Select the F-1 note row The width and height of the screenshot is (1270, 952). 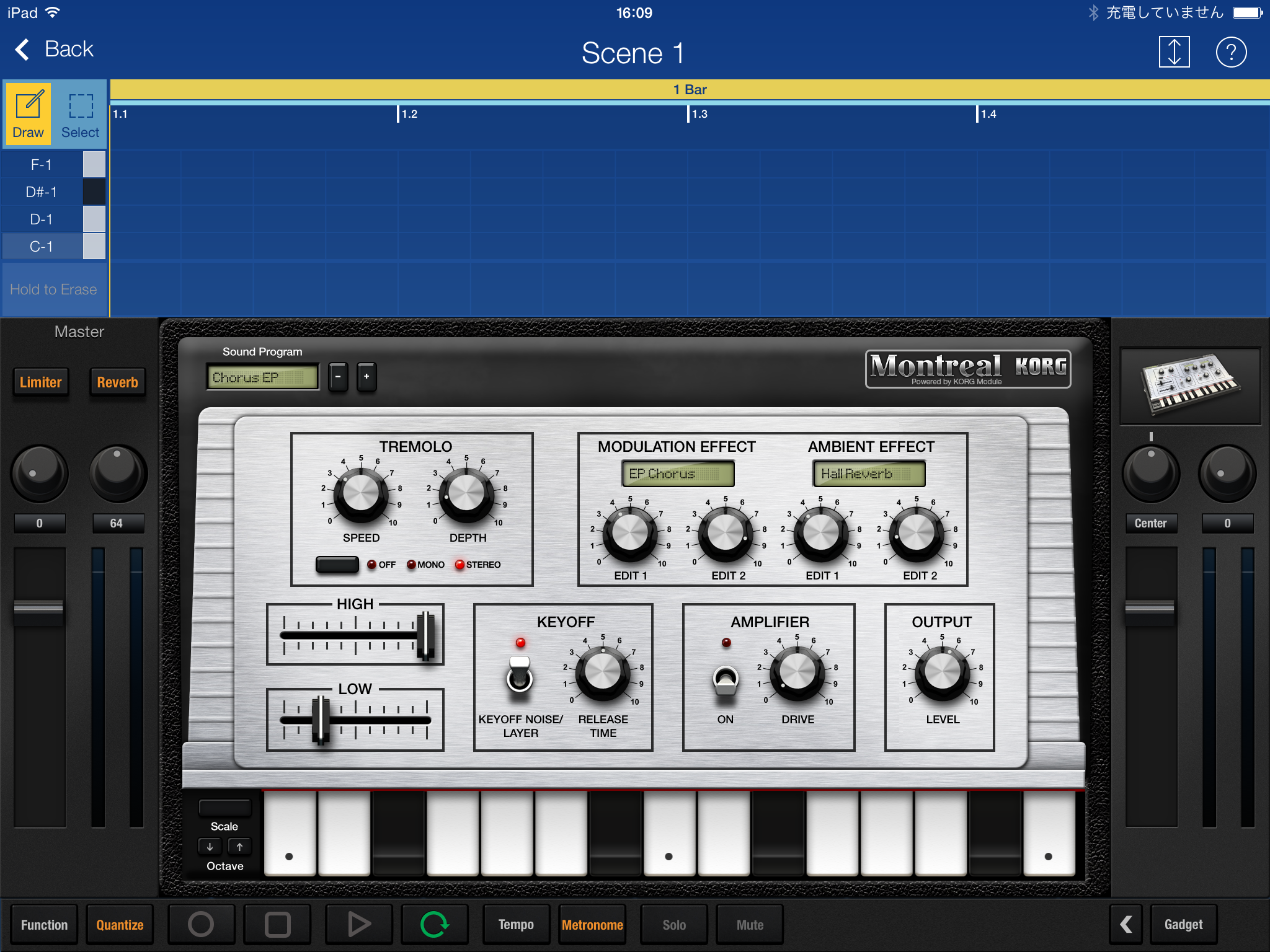tap(55, 164)
